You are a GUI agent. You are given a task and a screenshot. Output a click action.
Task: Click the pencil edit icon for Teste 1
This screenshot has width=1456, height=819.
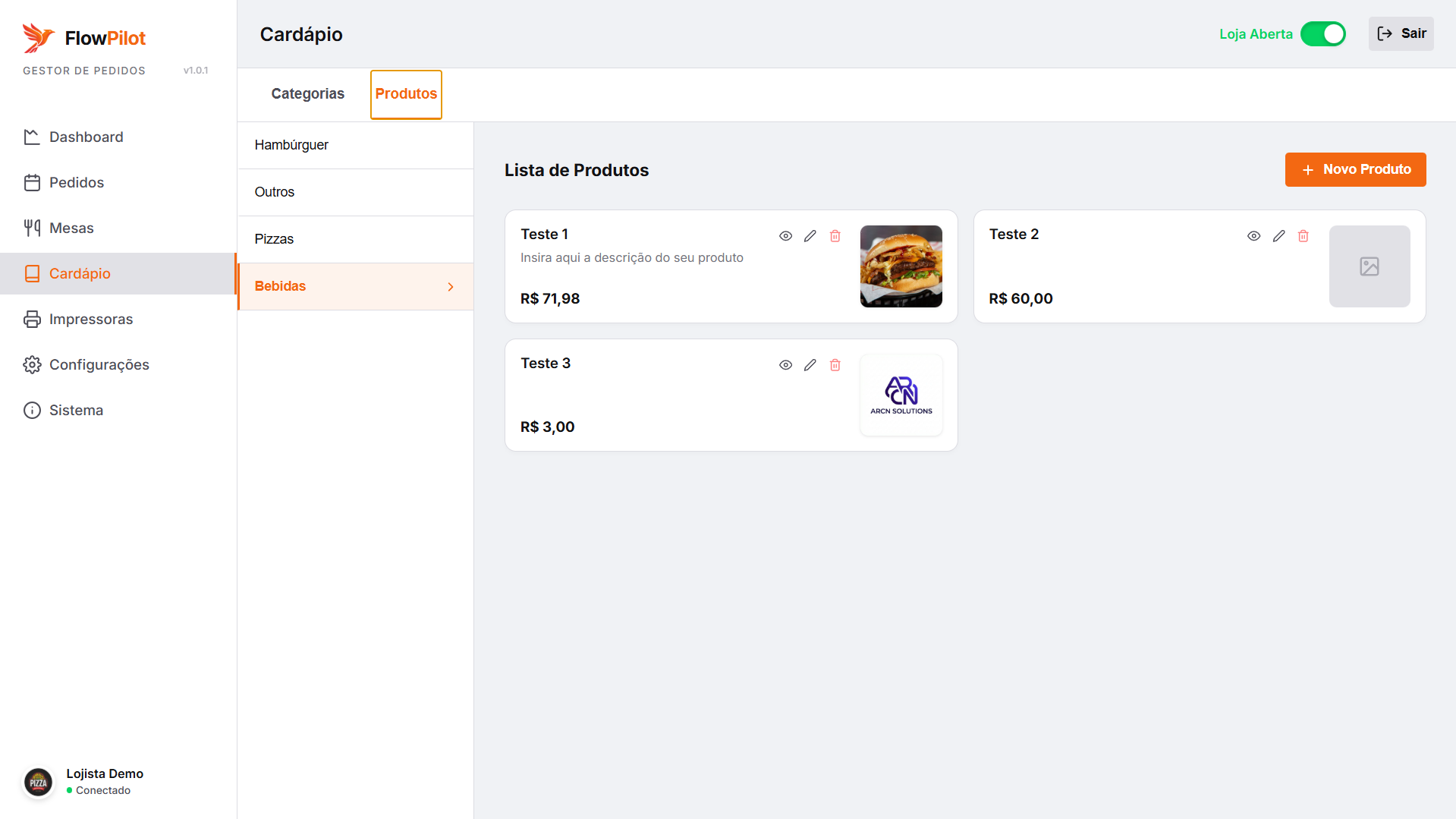point(810,236)
